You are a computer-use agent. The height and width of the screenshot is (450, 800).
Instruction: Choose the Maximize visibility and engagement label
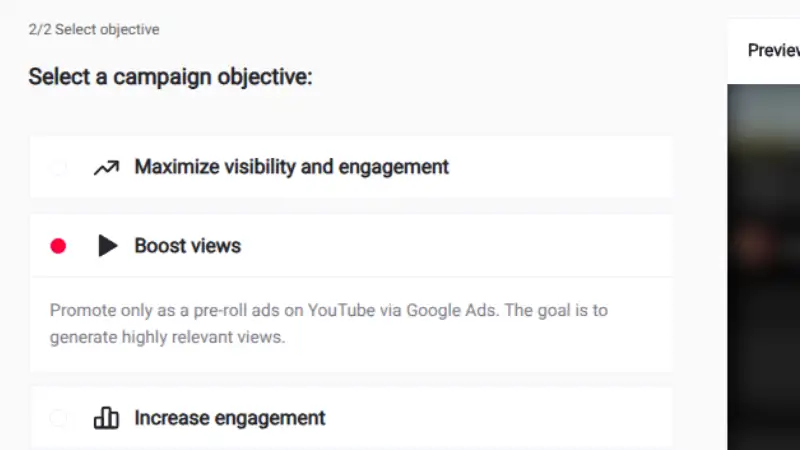click(x=291, y=167)
